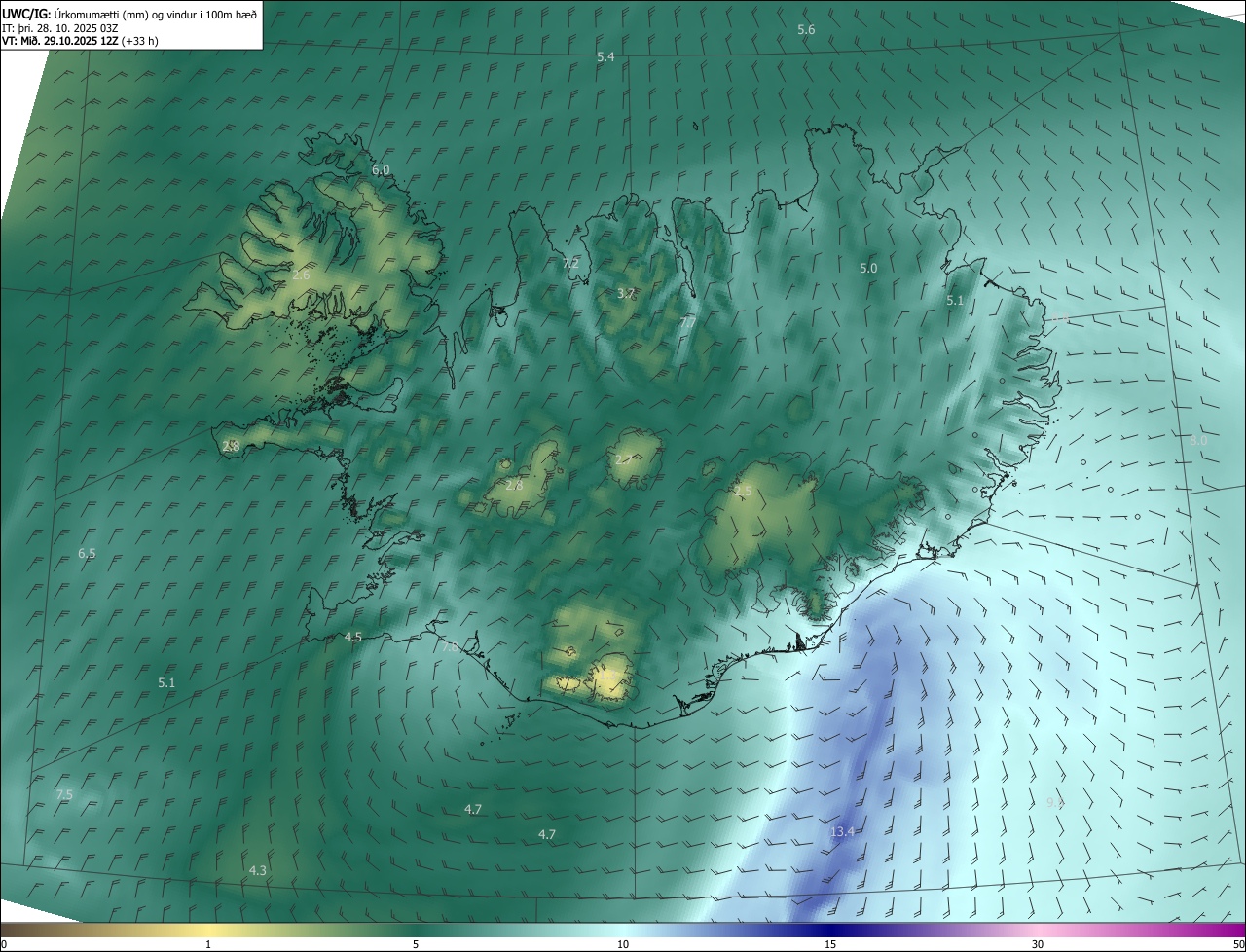
Task: Select the 7.7 value label
Action: (x=687, y=322)
